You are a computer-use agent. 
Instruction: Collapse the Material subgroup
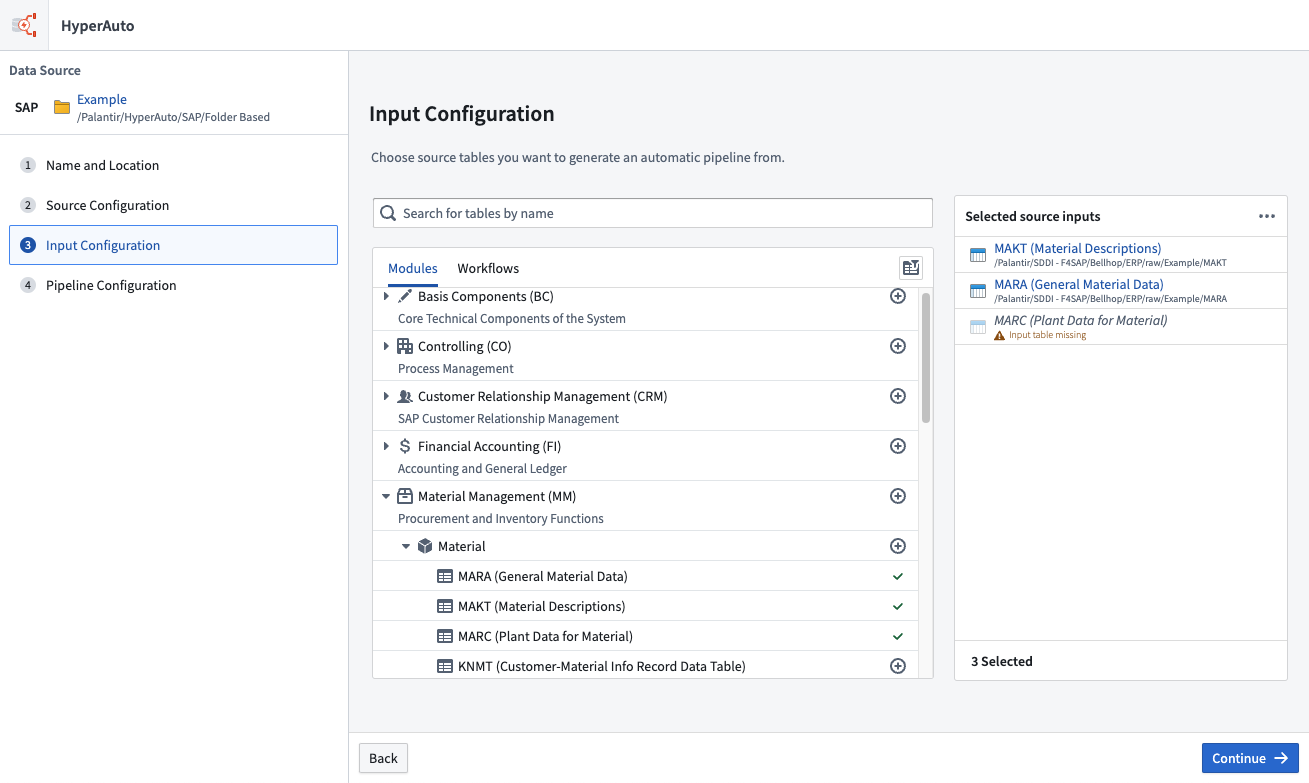click(x=406, y=546)
